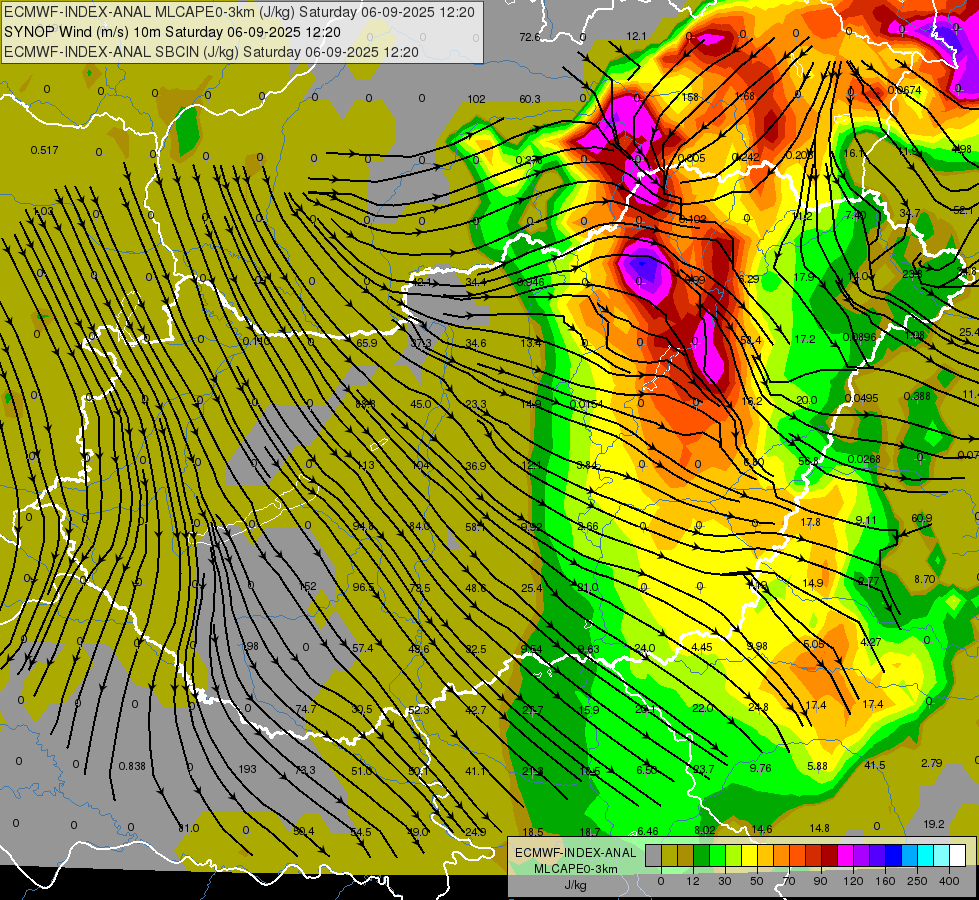This screenshot has width=979, height=900.
Task: Click the legend tick label 400
Action: coord(949,881)
